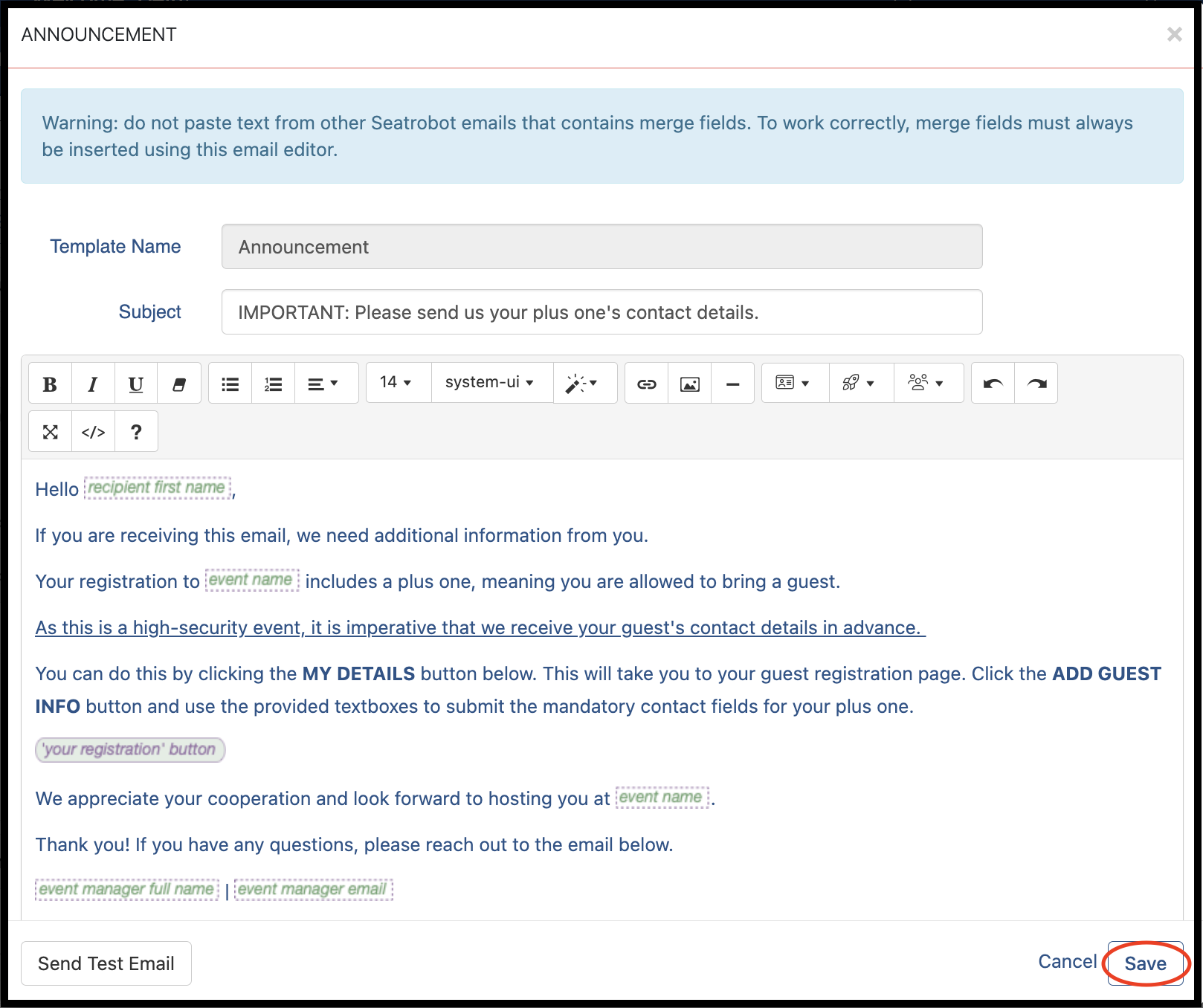The height and width of the screenshot is (1008, 1203).
Task: Click the 'event name' field after 'hosting you at'
Action: 662,797
